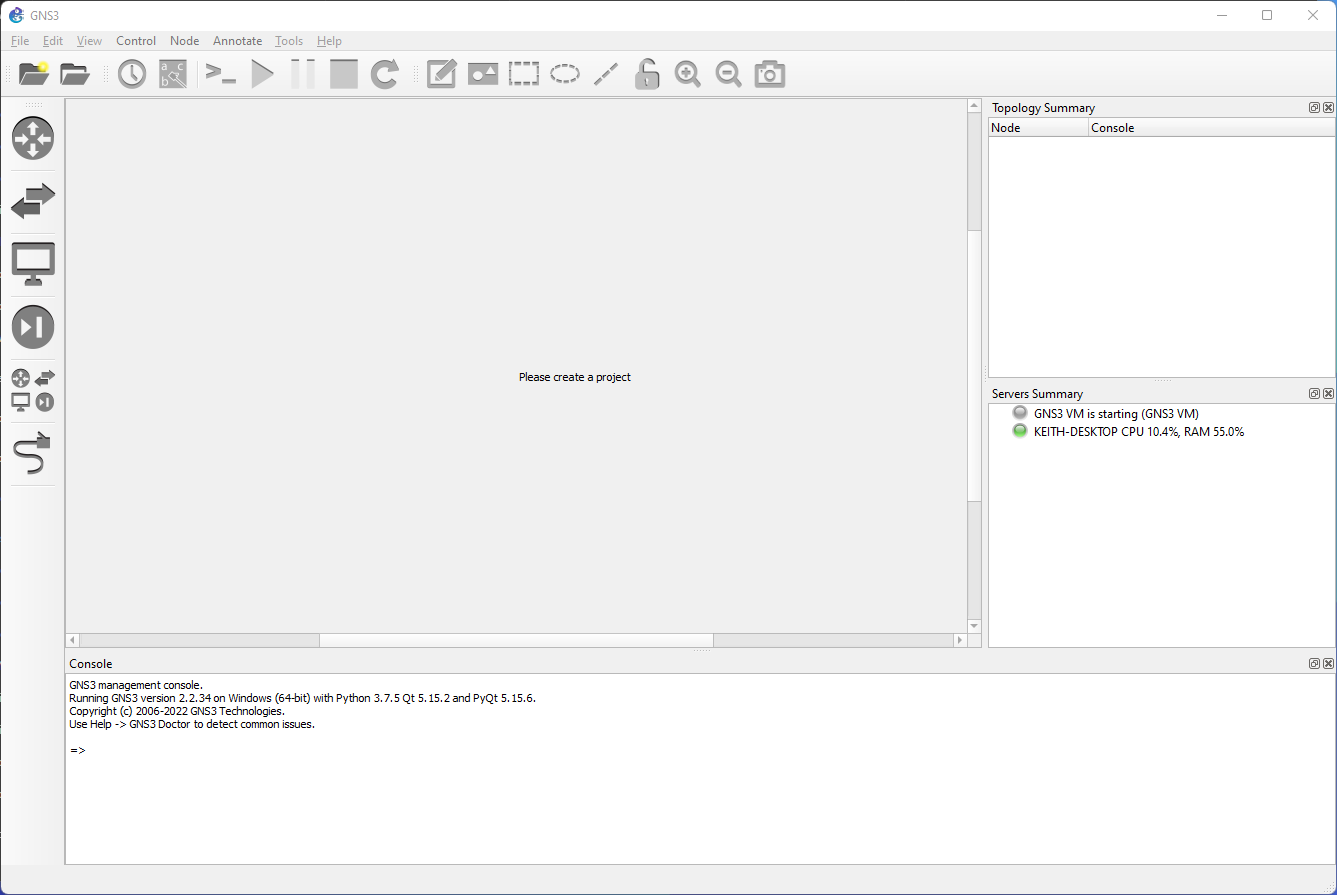Stop all nodes
Image resolution: width=1337 pixels, height=895 pixels.
click(343, 73)
